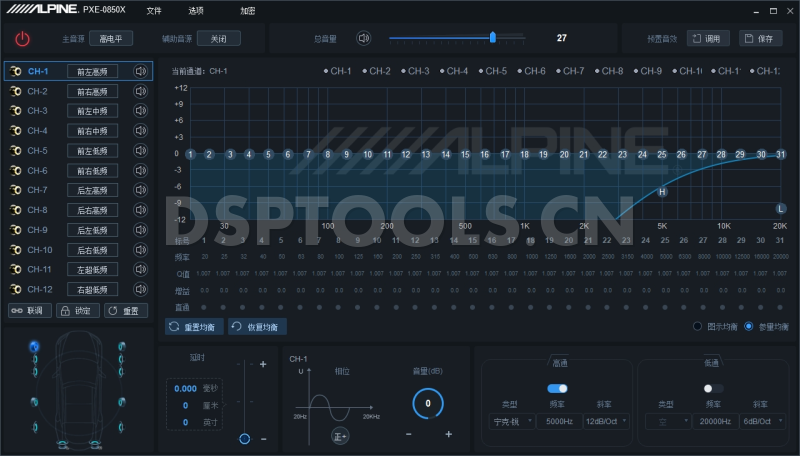Image resolution: width=800 pixels, height=456 pixels.
Task: Toggle CH-2 visibility in graph legend
Action: (x=377, y=71)
